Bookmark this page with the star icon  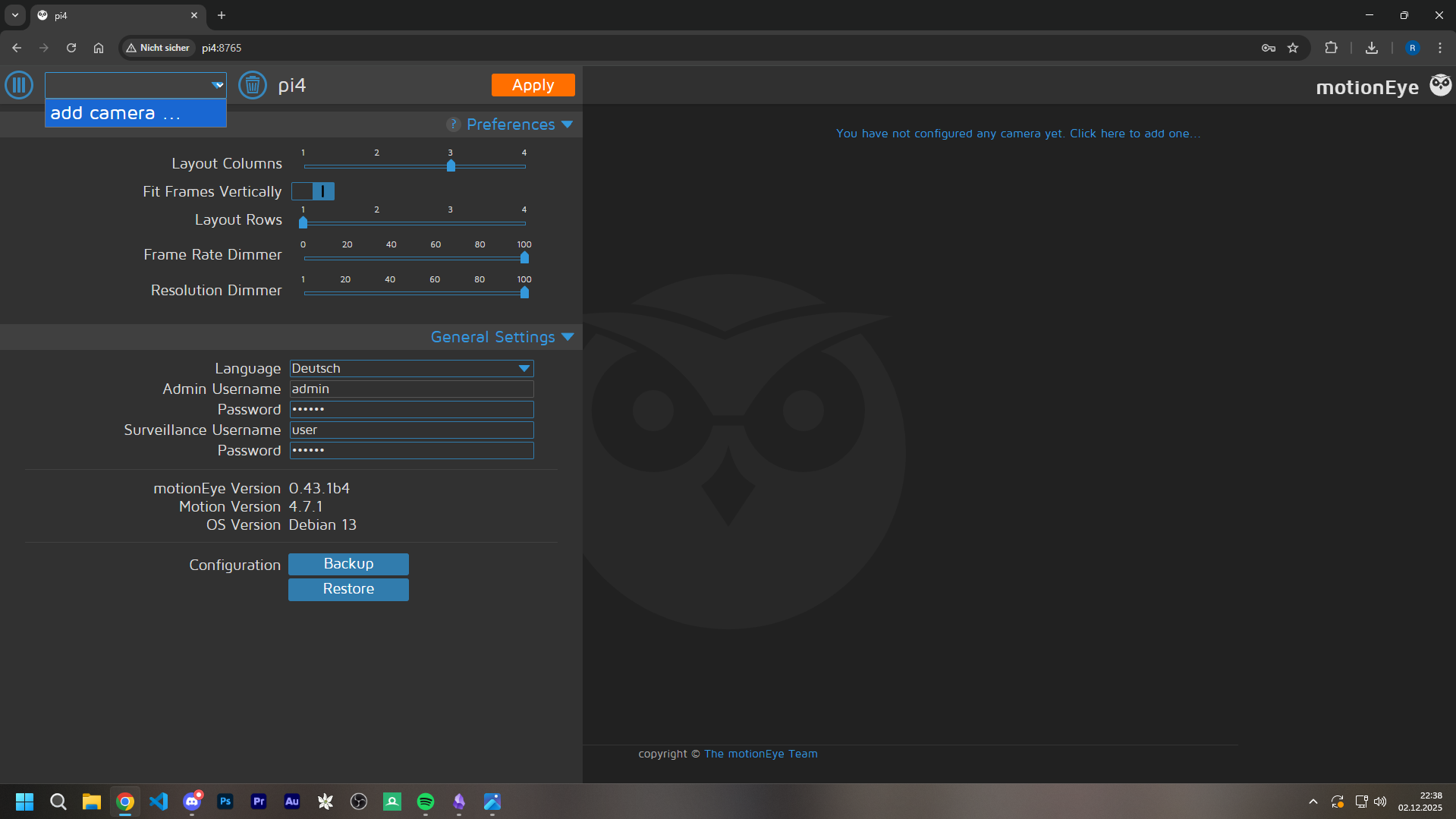click(1293, 48)
